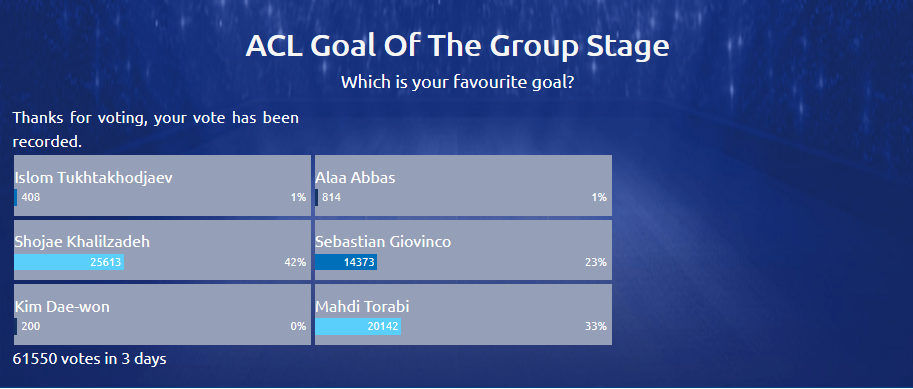Select the Sebastian Giovinco name label
The height and width of the screenshot is (389, 913).
coord(383,242)
